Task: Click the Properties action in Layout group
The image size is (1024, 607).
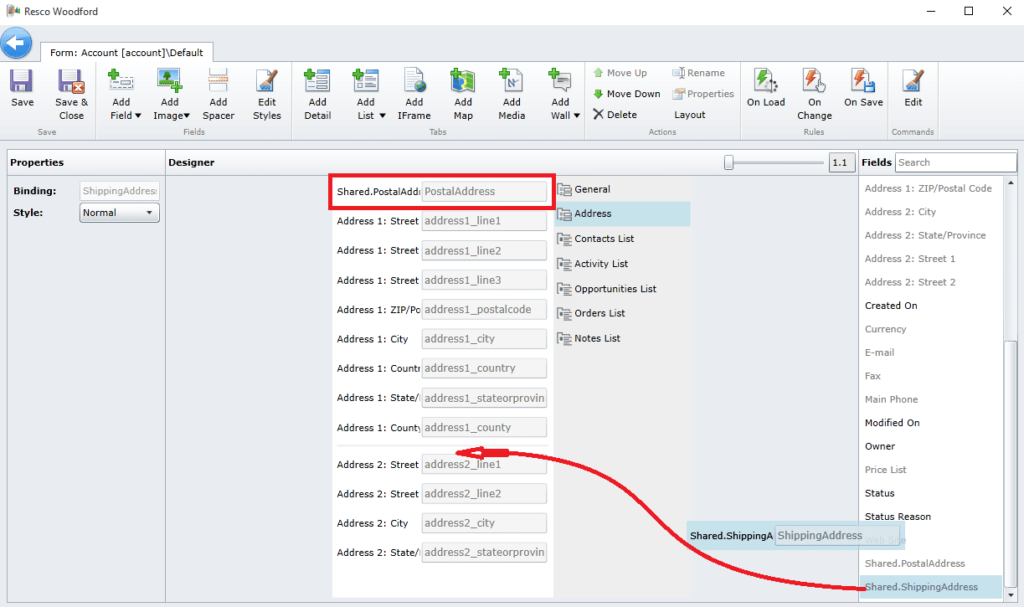Action: [x=703, y=93]
